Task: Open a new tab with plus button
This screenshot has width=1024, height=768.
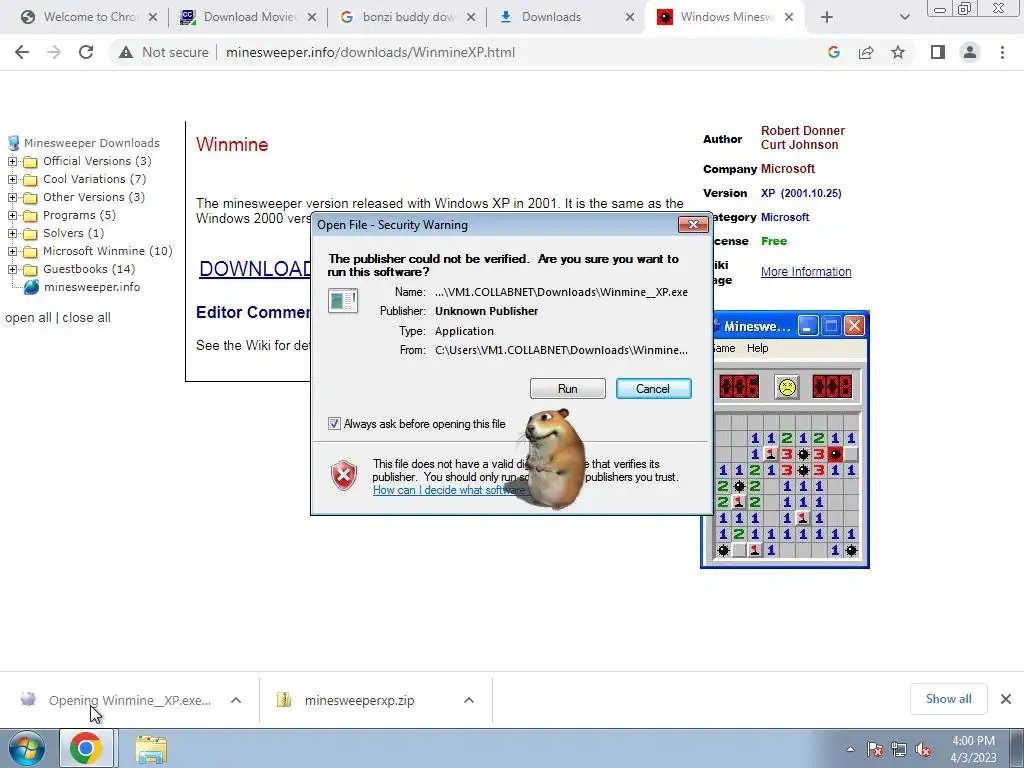Action: [x=827, y=17]
